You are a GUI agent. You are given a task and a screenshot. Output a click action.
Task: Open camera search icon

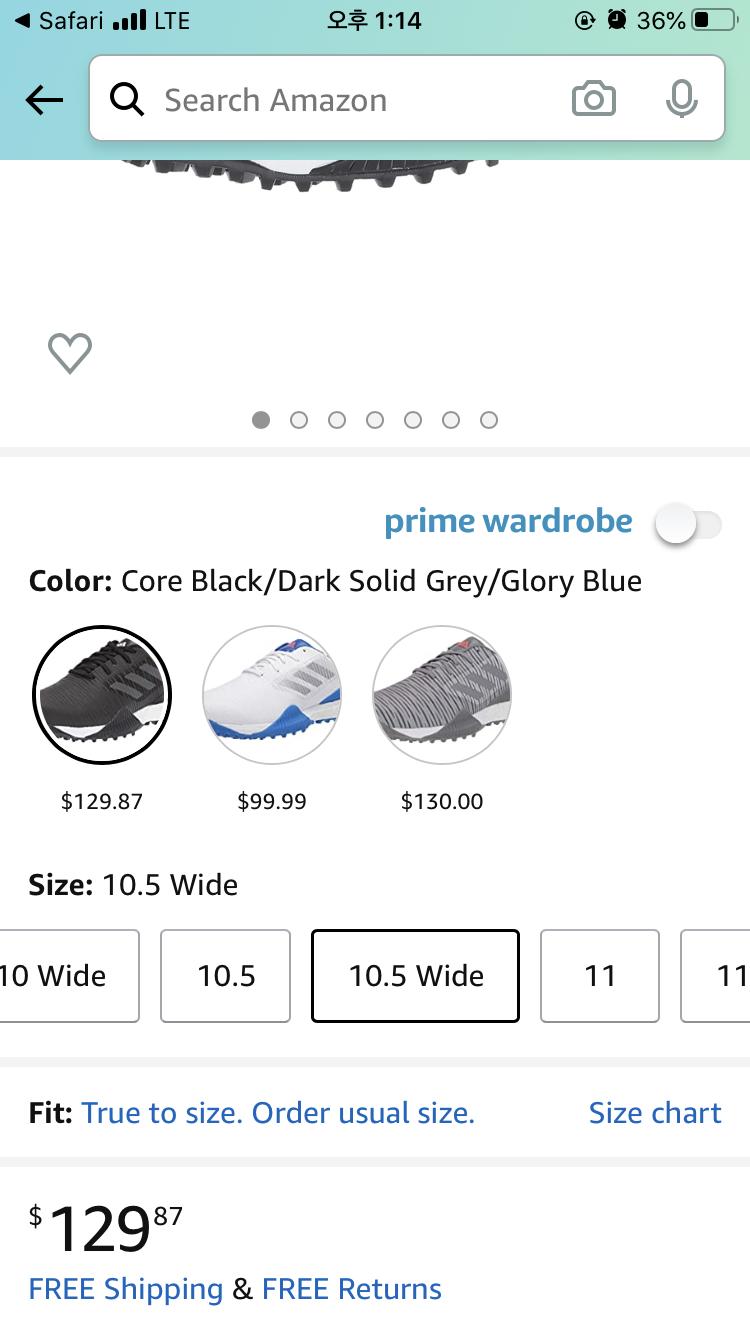point(593,100)
